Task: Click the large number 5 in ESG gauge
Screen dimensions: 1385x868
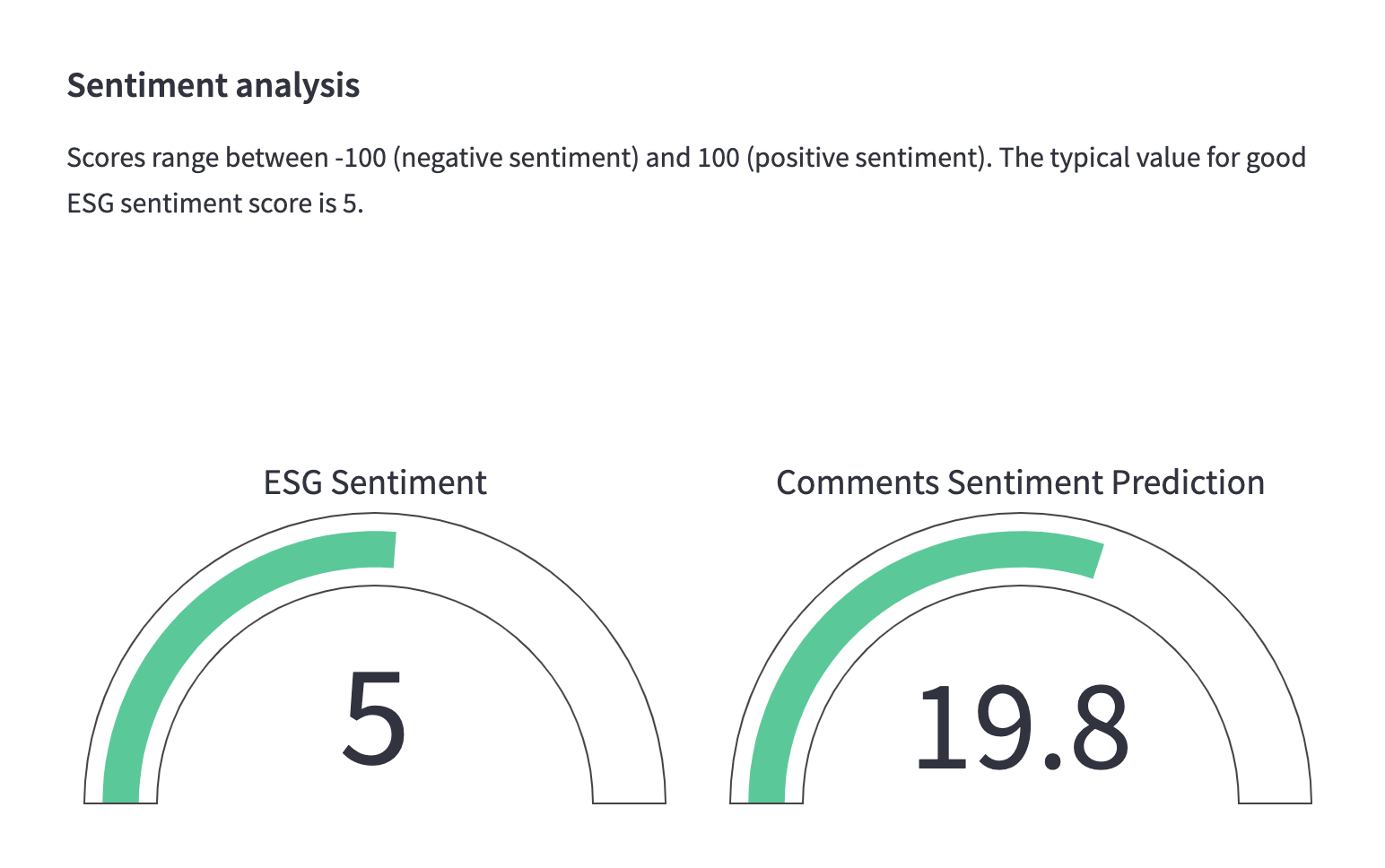Action: point(375,719)
